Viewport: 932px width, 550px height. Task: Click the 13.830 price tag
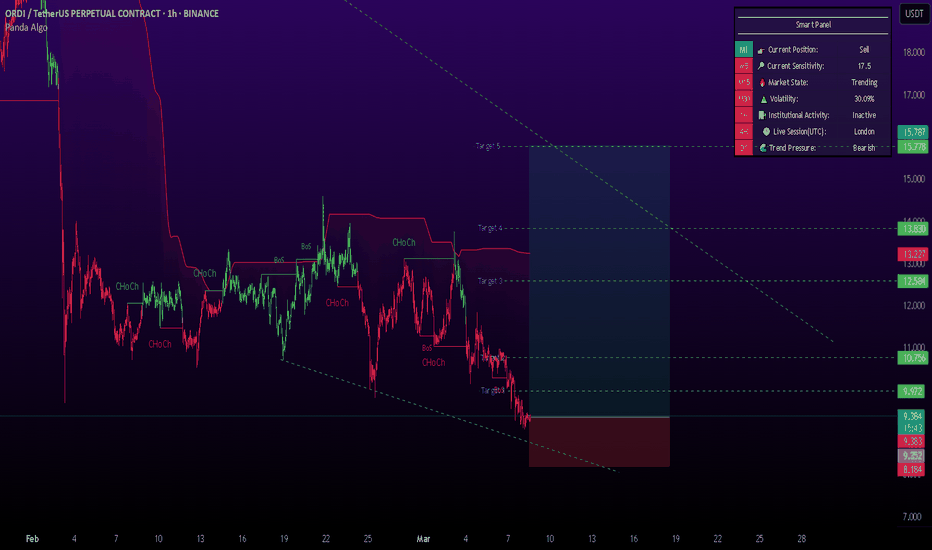pyautogui.click(x=912, y=228)
